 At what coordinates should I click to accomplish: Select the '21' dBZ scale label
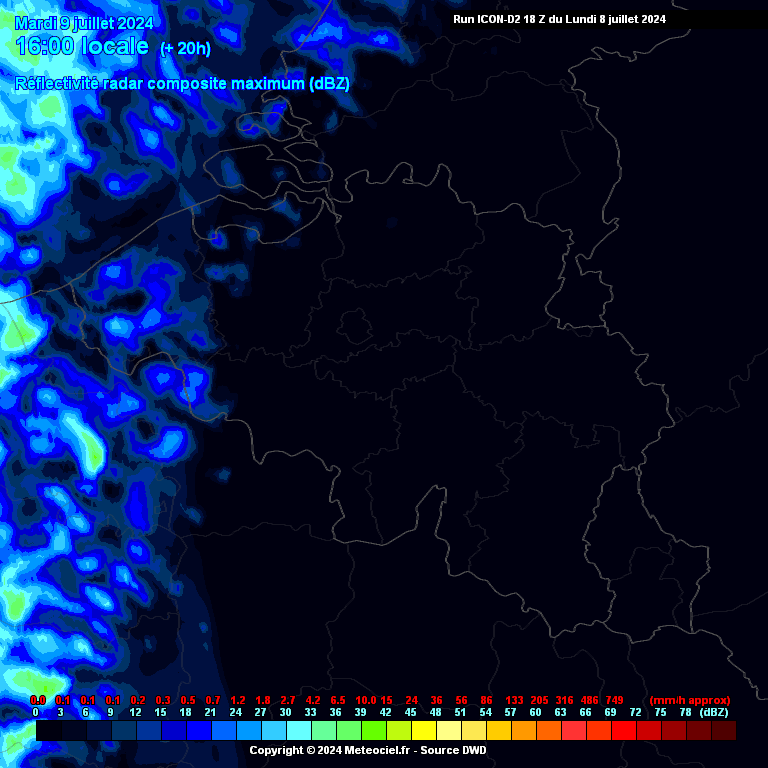coord(210,712)
